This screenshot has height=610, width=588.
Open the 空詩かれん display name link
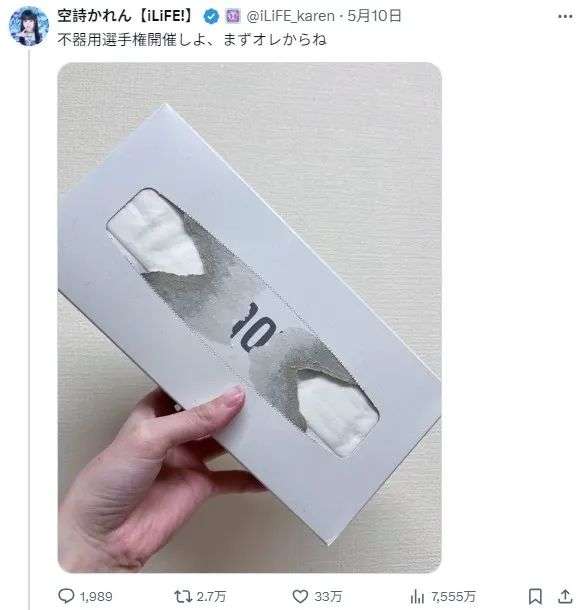[125, 16]
